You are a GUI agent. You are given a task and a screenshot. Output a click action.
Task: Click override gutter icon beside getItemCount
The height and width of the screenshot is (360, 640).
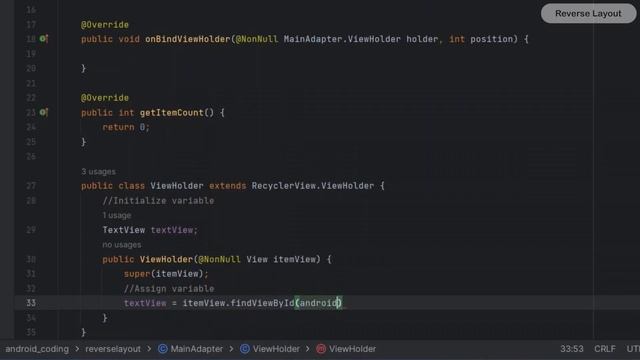point(44,112)
